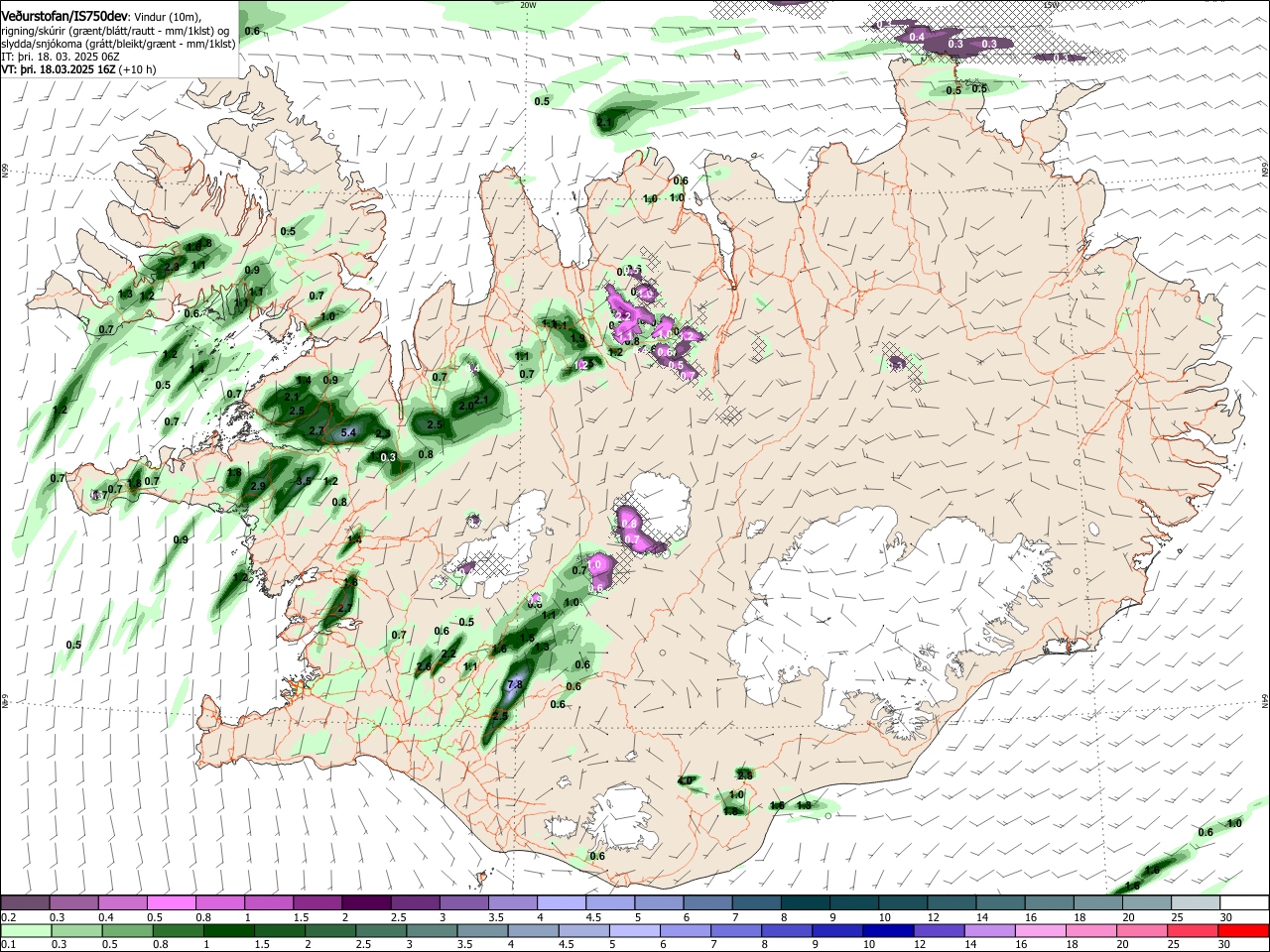Click the 'rigning/skúrir' text in the header

(35, 31)
